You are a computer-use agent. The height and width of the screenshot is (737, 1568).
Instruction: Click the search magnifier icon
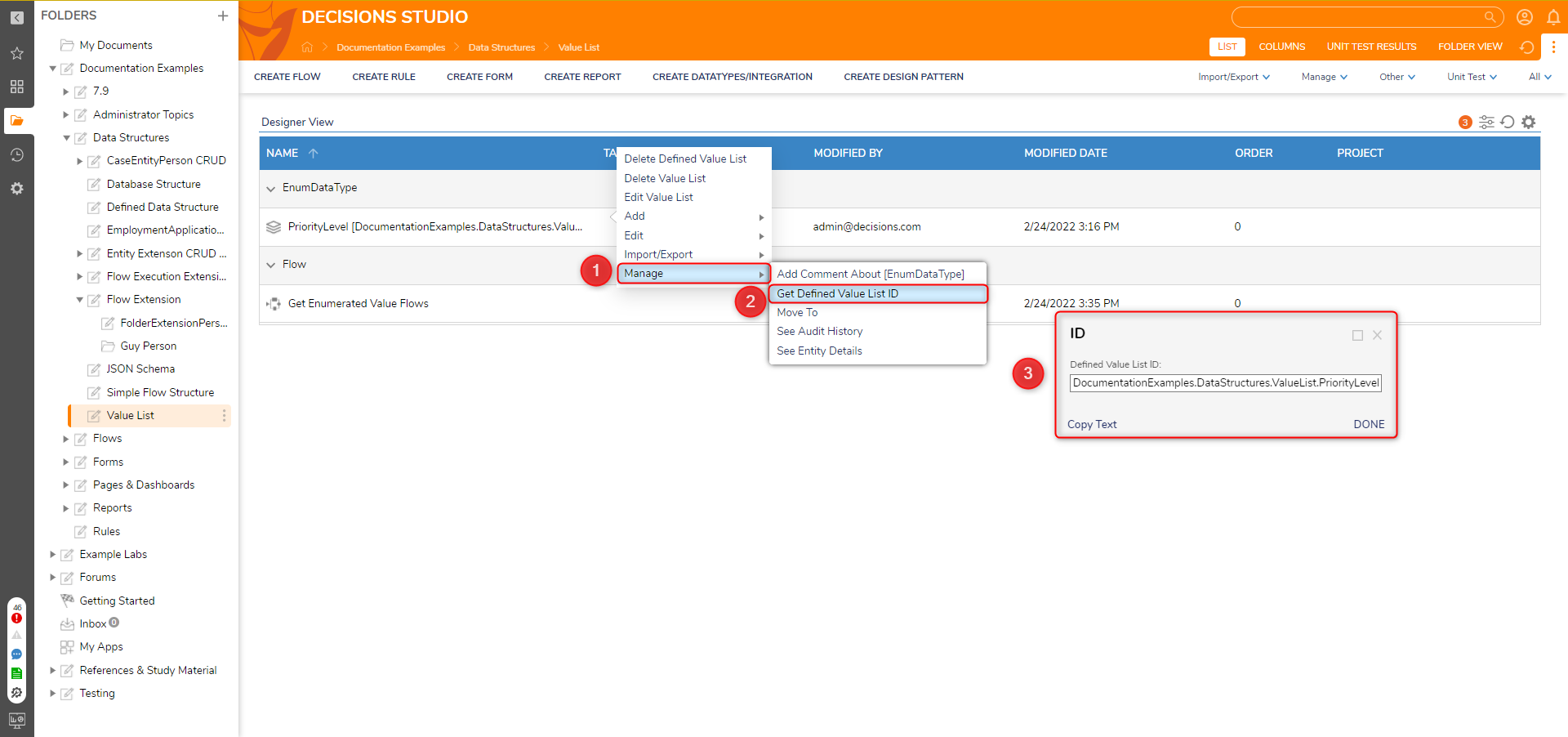(x=1490, y=16)
